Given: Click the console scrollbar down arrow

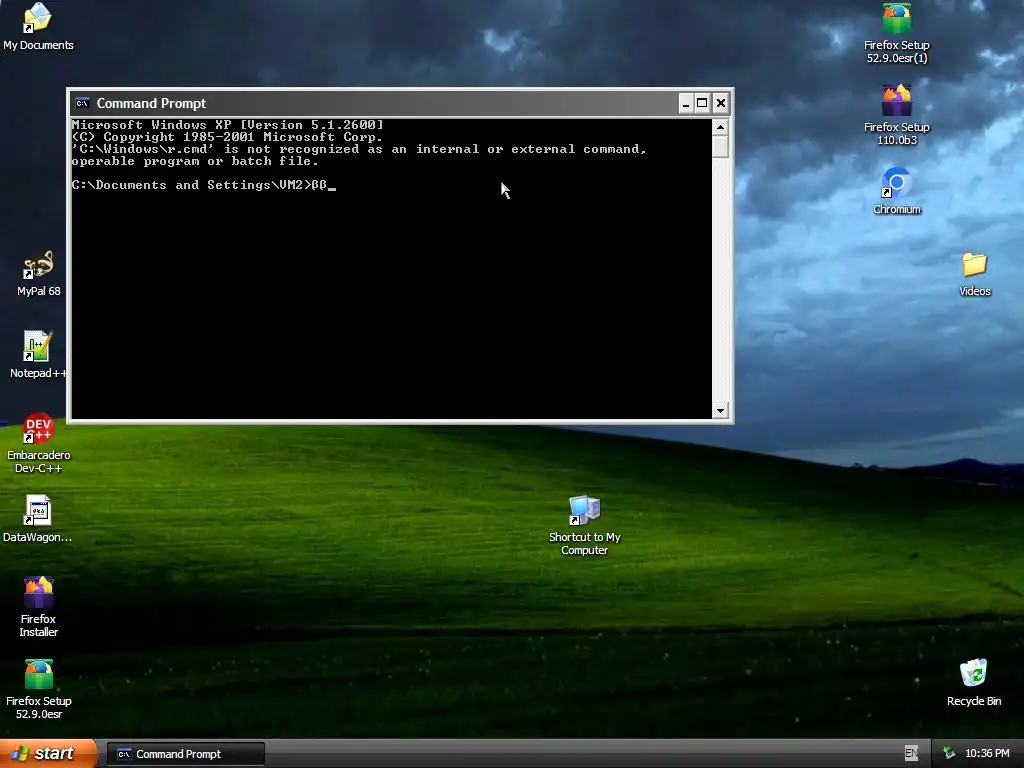Looking at the screenshot, I should 720,411.
